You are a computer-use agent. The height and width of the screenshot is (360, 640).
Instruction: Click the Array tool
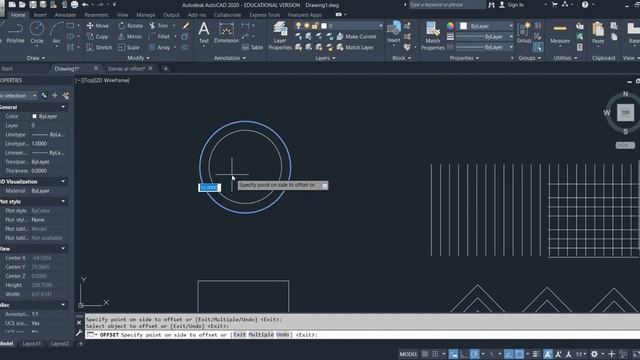160,47
